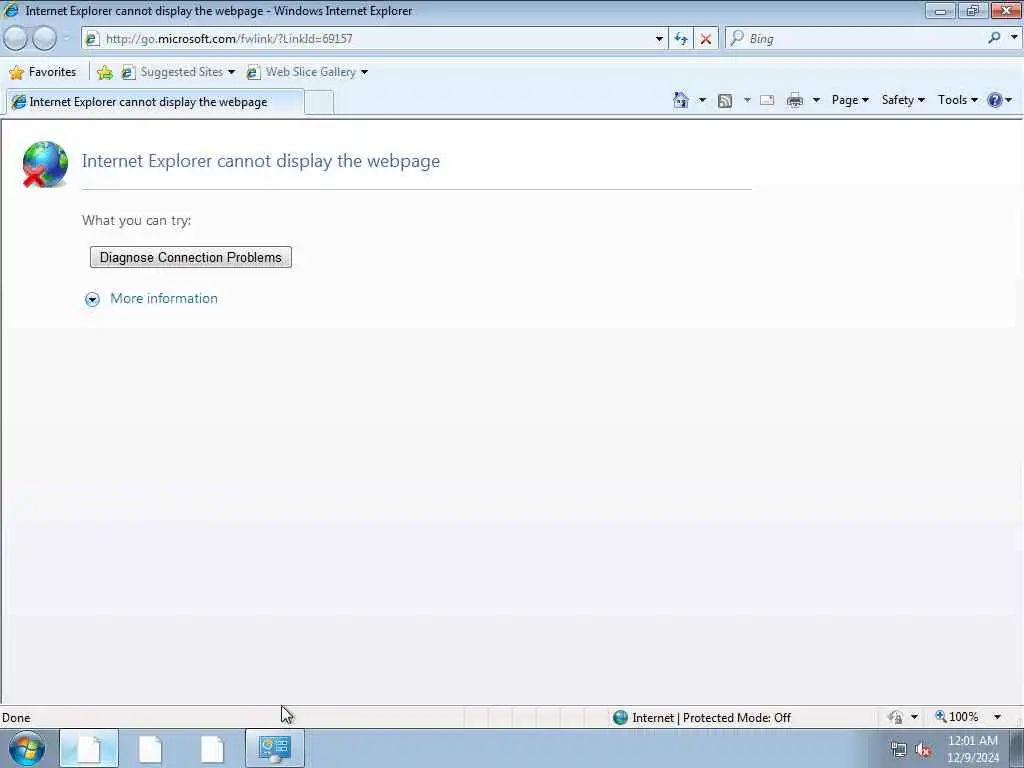The image size is (1024, 768).
Task: Click the Add to Favorites Bar icon
Action: tap(104, 72)
